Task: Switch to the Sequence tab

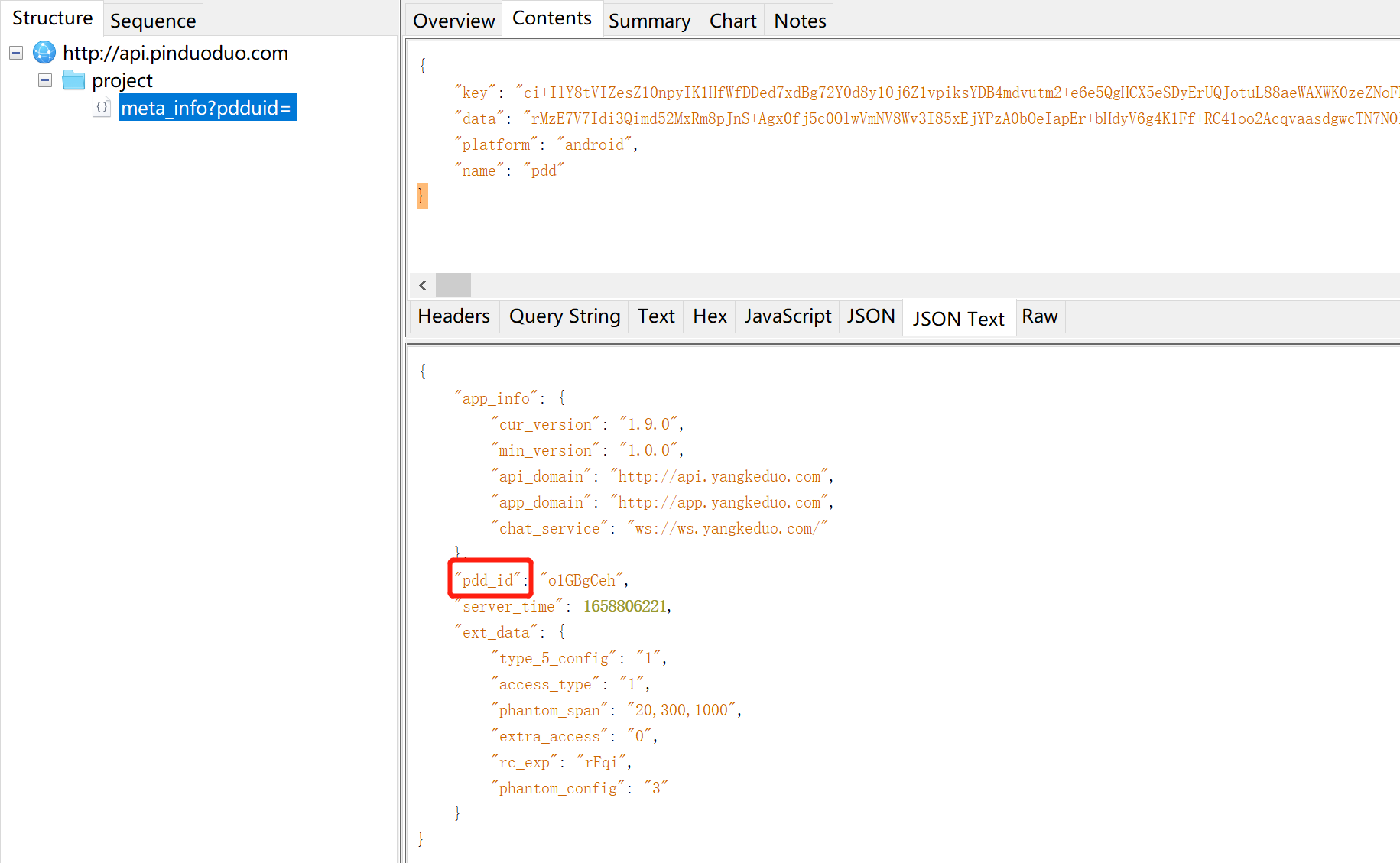Action: click(153, 21)
